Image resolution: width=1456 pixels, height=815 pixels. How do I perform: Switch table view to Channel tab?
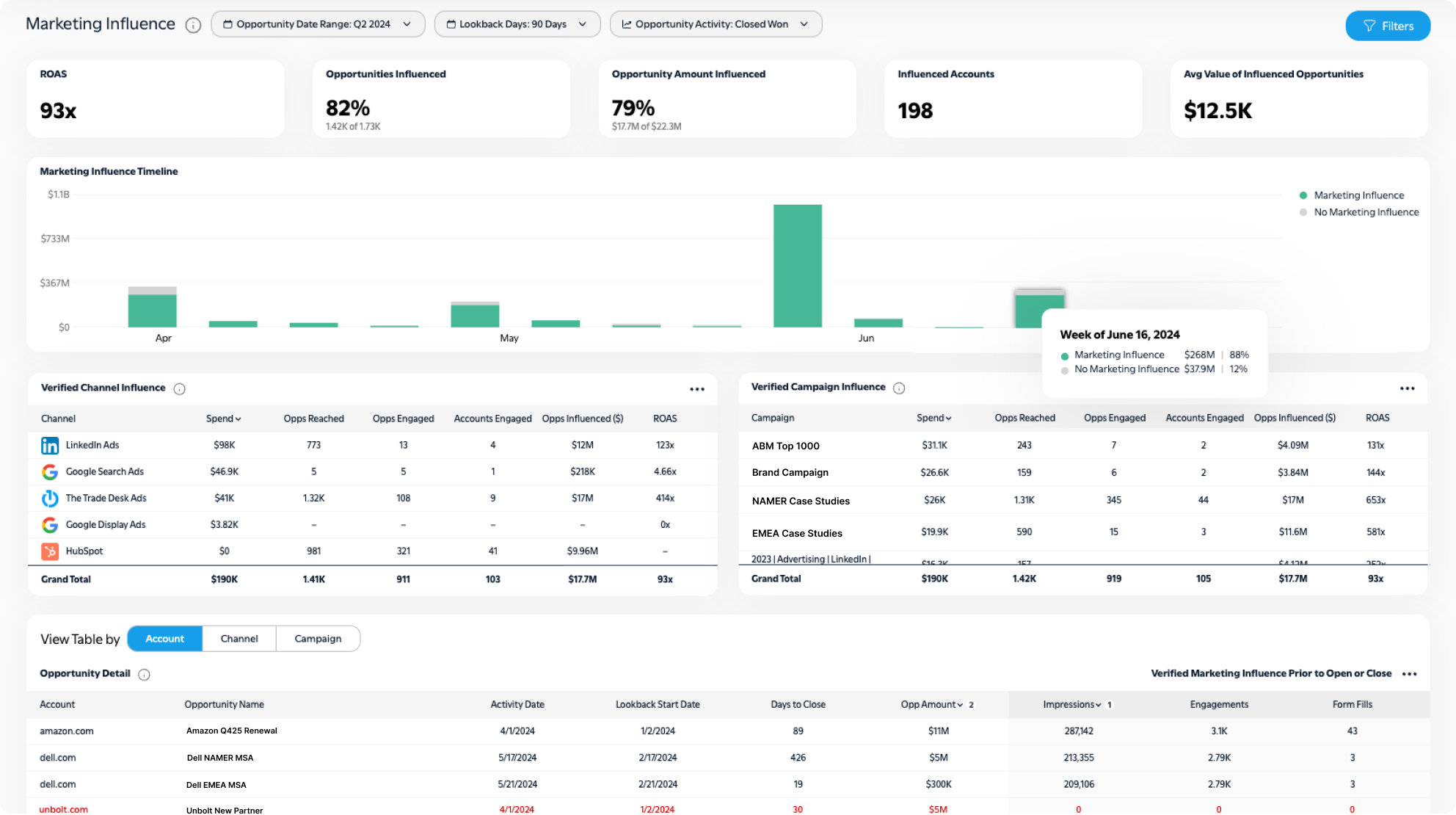tap(239, 639)
